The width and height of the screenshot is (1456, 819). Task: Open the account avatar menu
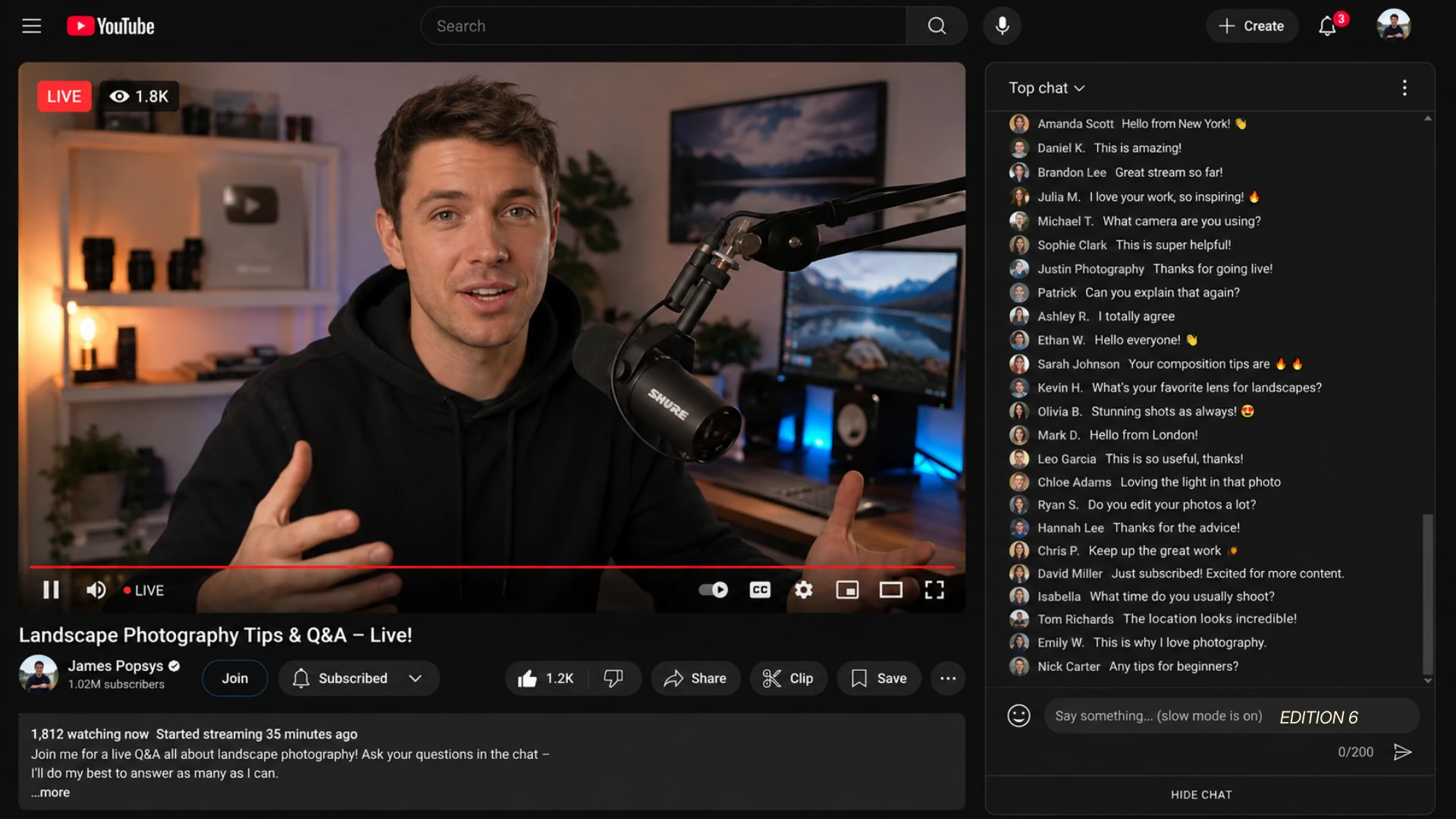[x=1393, y=26]
